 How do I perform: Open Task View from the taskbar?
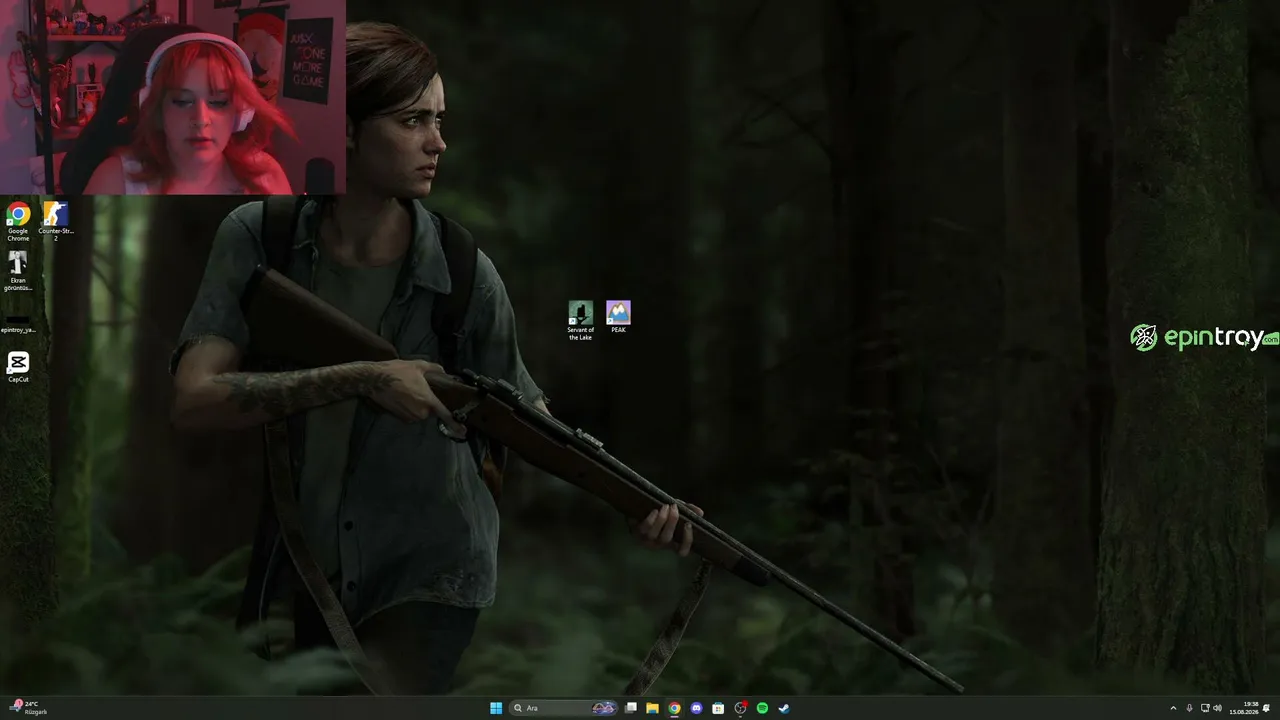[x=631, y=708]
